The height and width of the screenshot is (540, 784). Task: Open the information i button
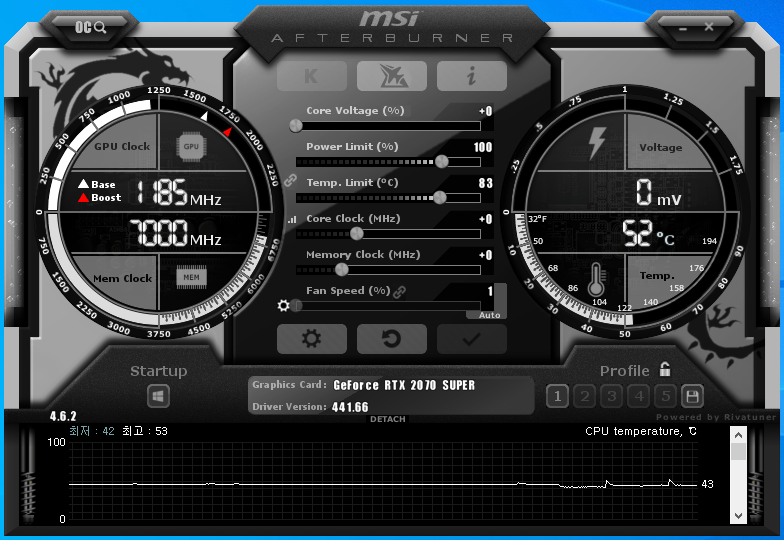point(472,76)
